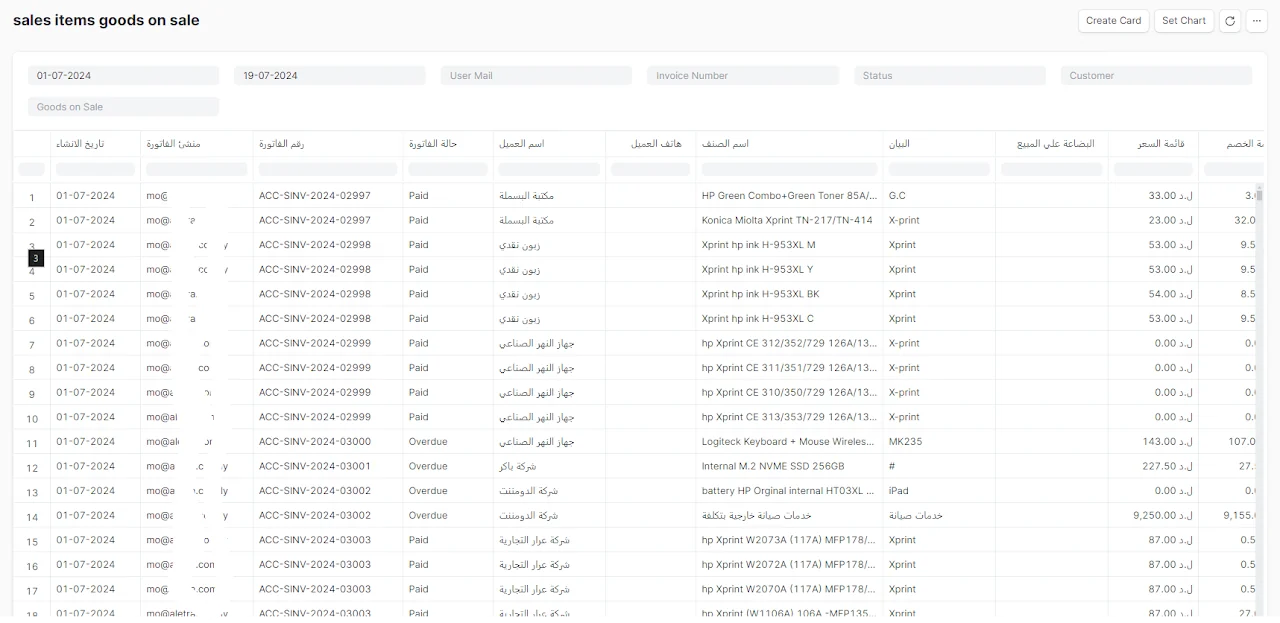Click column filter under قائمة السعر
The height and width of the screenshot is (623, 1280).
[1153, 169]
